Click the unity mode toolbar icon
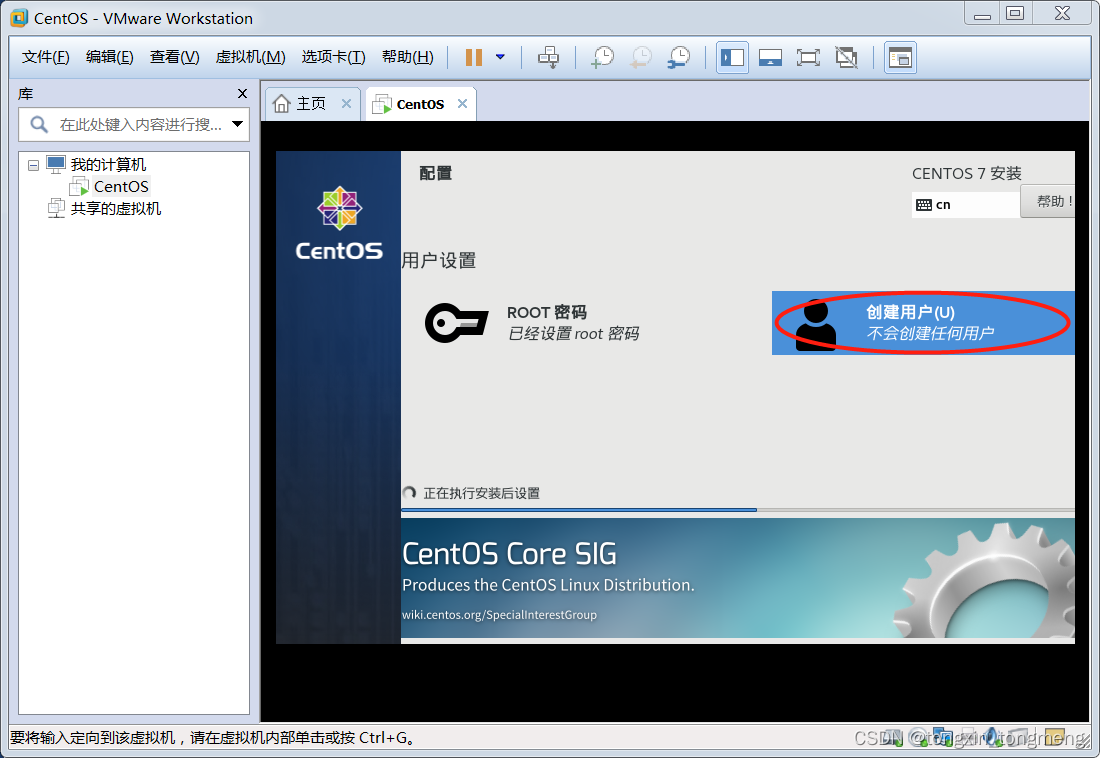 click(x=847, y=58)
